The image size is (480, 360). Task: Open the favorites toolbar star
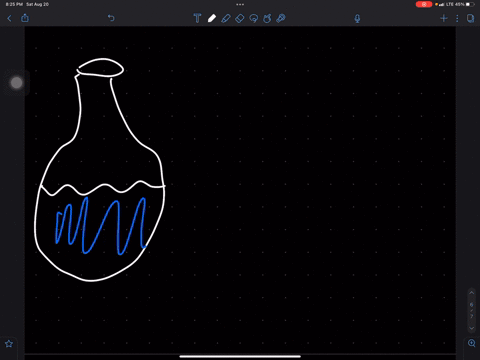coord(9,344)
